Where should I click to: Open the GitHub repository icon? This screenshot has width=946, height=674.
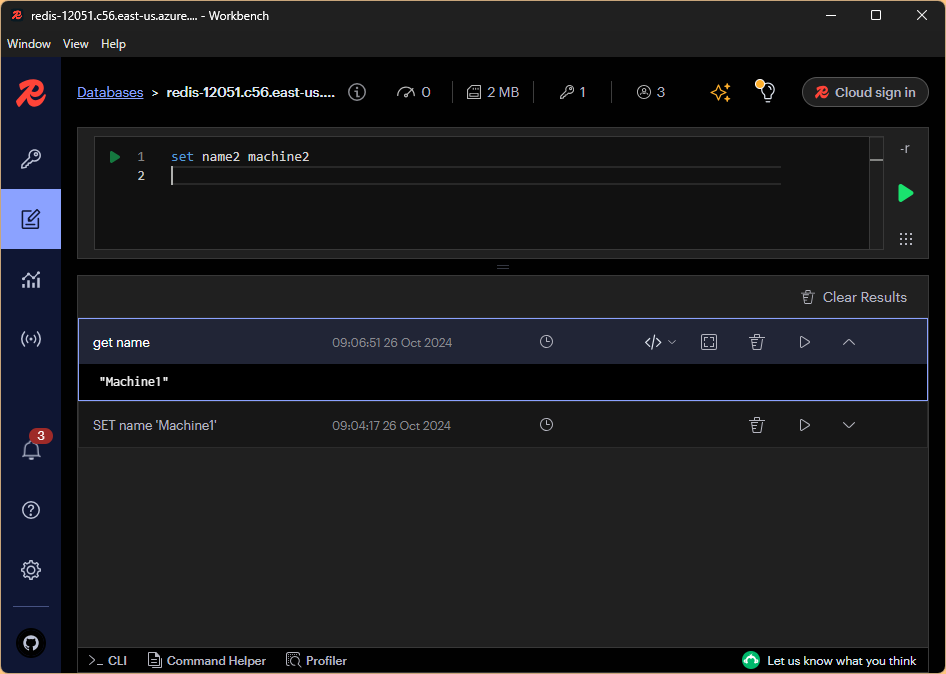coord(31,643)
